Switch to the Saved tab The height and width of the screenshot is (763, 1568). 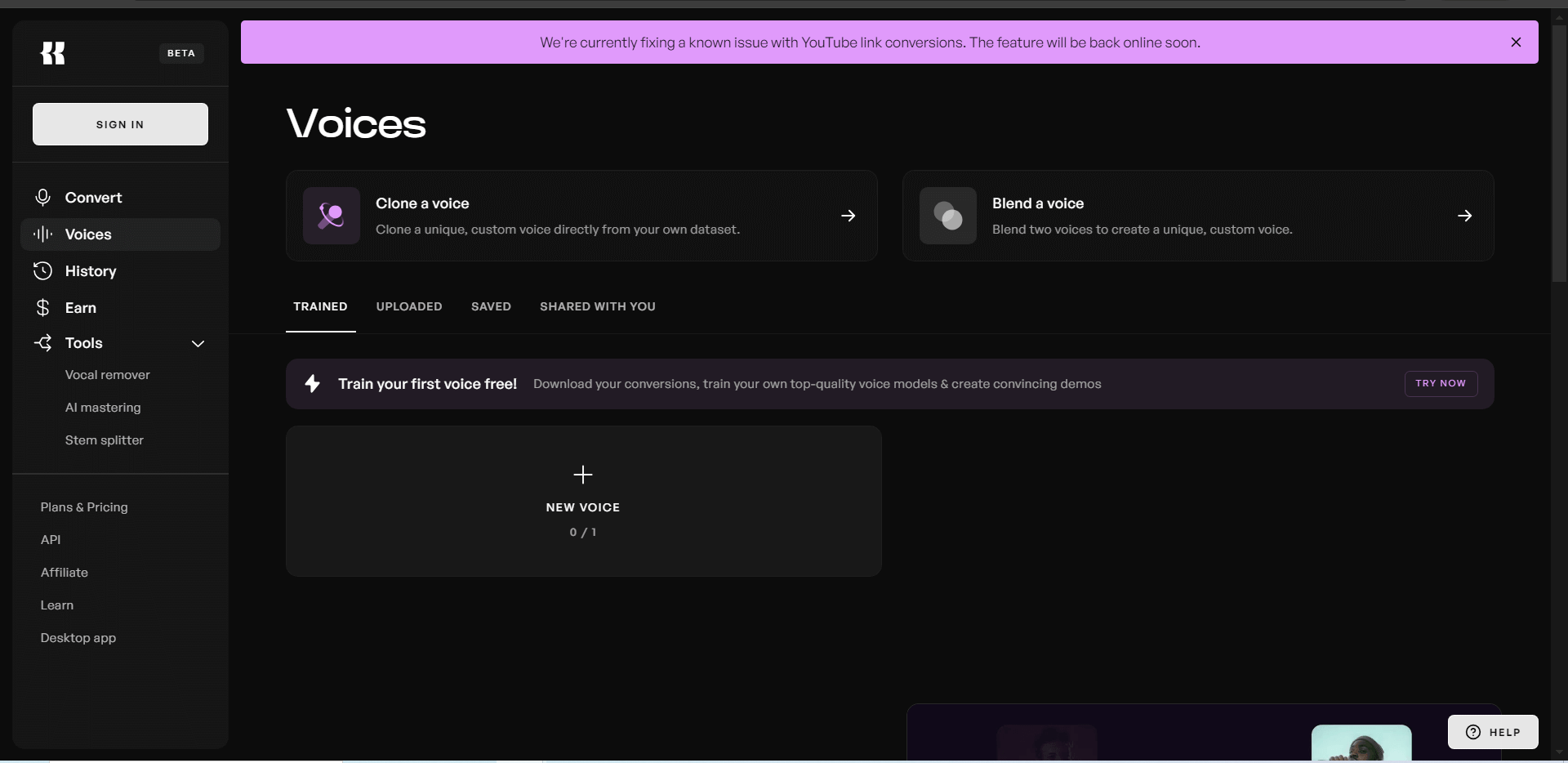(491, 307)
